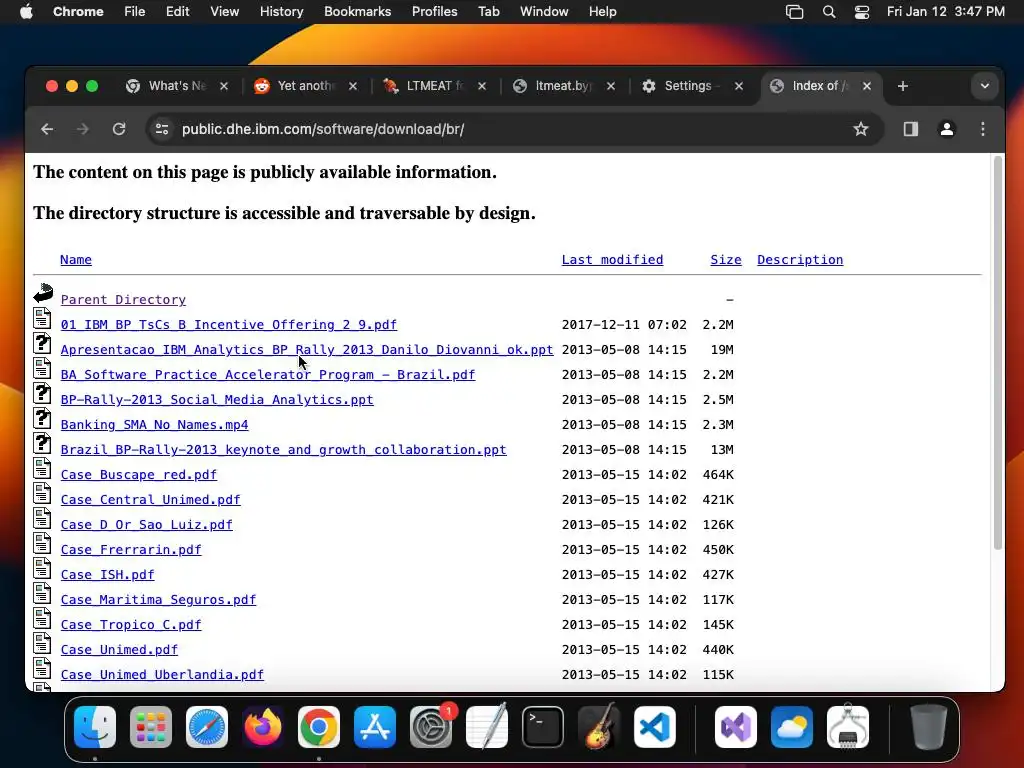
Task: Launch Visual Studio Code from the Dock
Action: click(655, 727)
